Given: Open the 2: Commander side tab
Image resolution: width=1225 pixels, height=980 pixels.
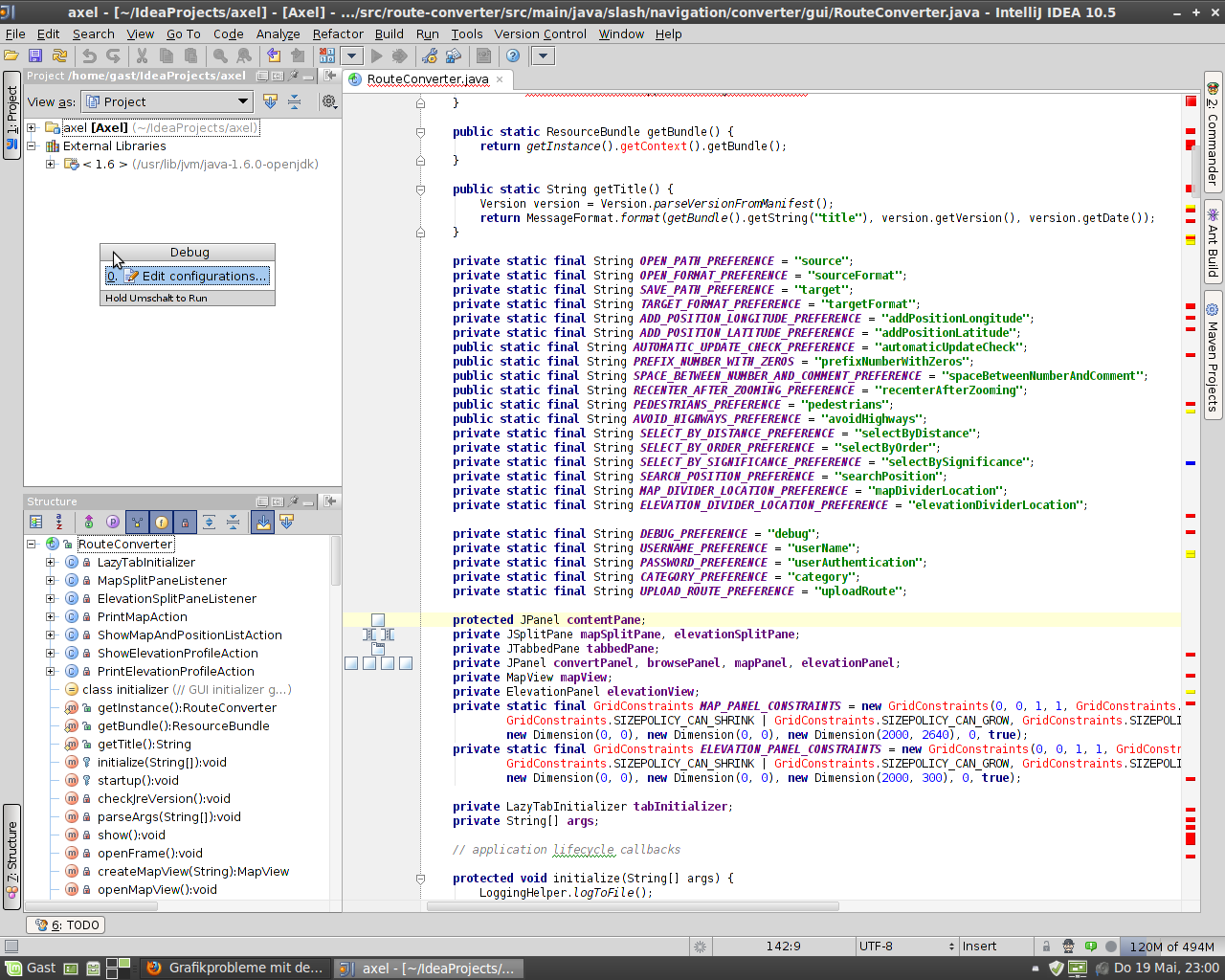Looking at the screenshot, I should click(x=1213, y=131).
